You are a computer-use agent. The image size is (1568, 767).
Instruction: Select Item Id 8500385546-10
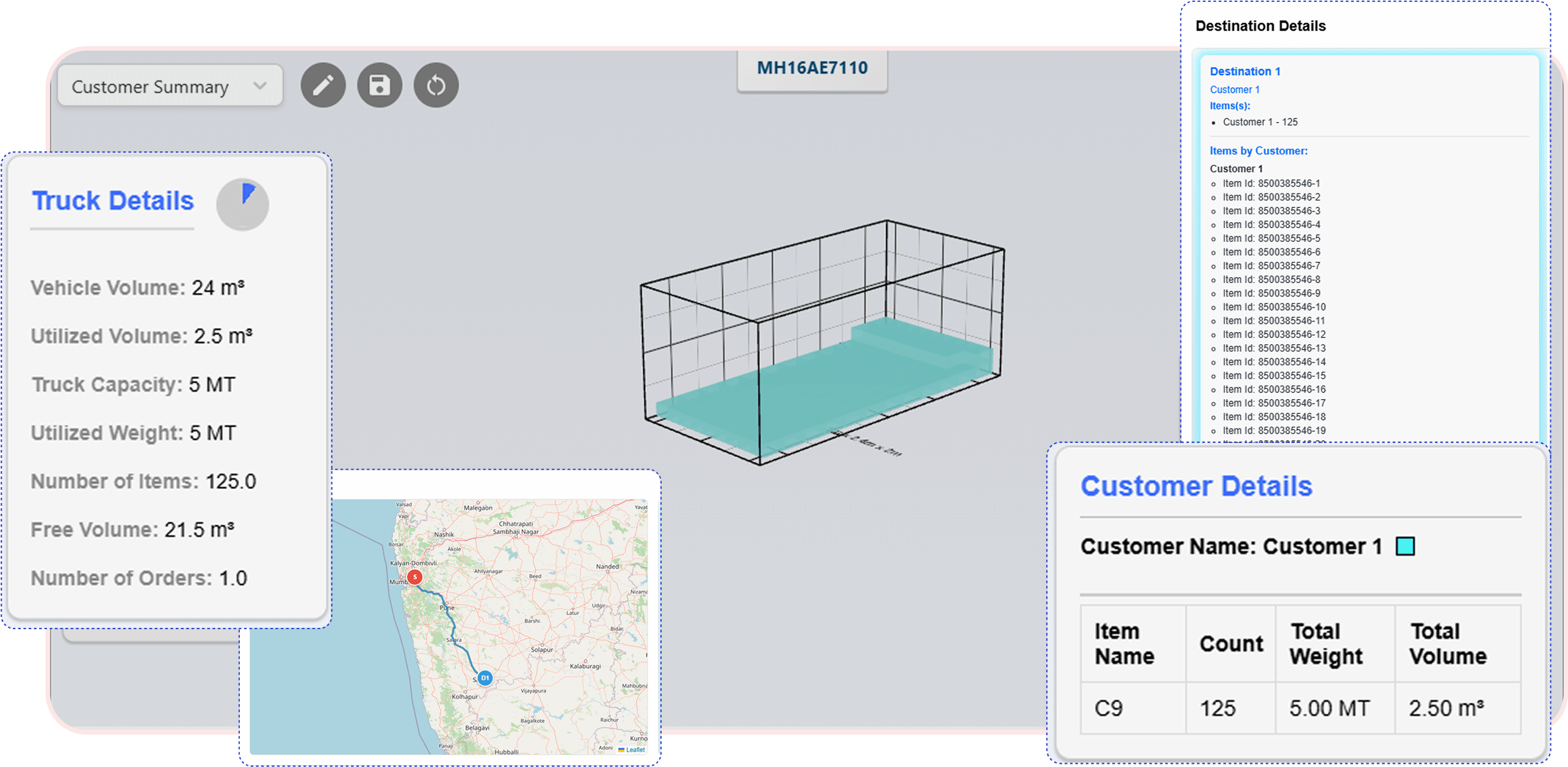[1274, 307]
